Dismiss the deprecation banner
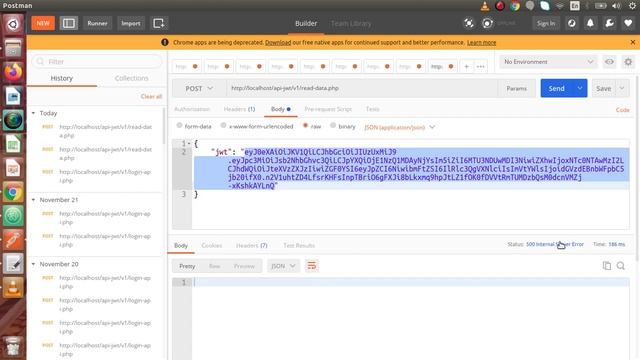The image size is (640, 360). coord(633,42)
